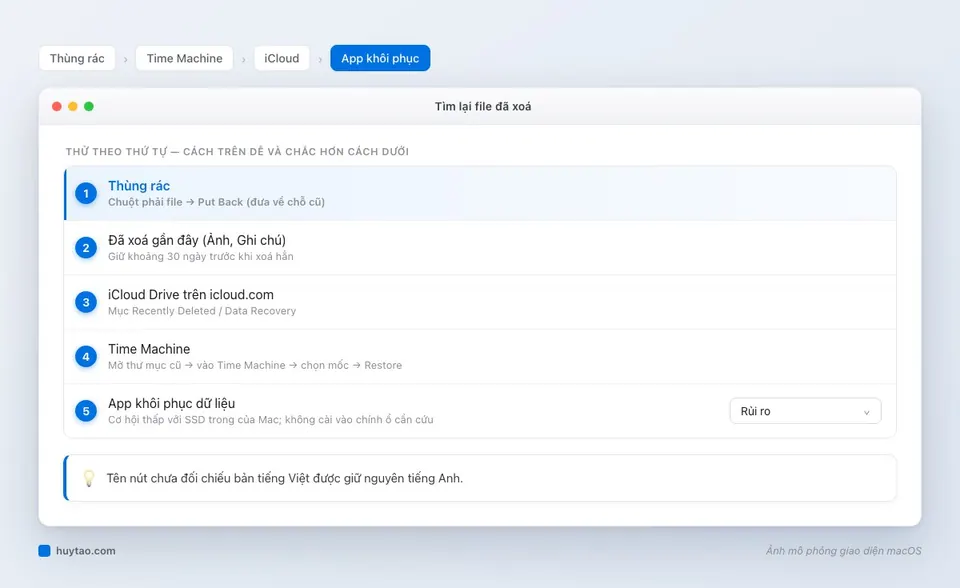Click the window title Tìm lại file đã xoá
This screenshot has height=588, width=960.
[483, 107]
